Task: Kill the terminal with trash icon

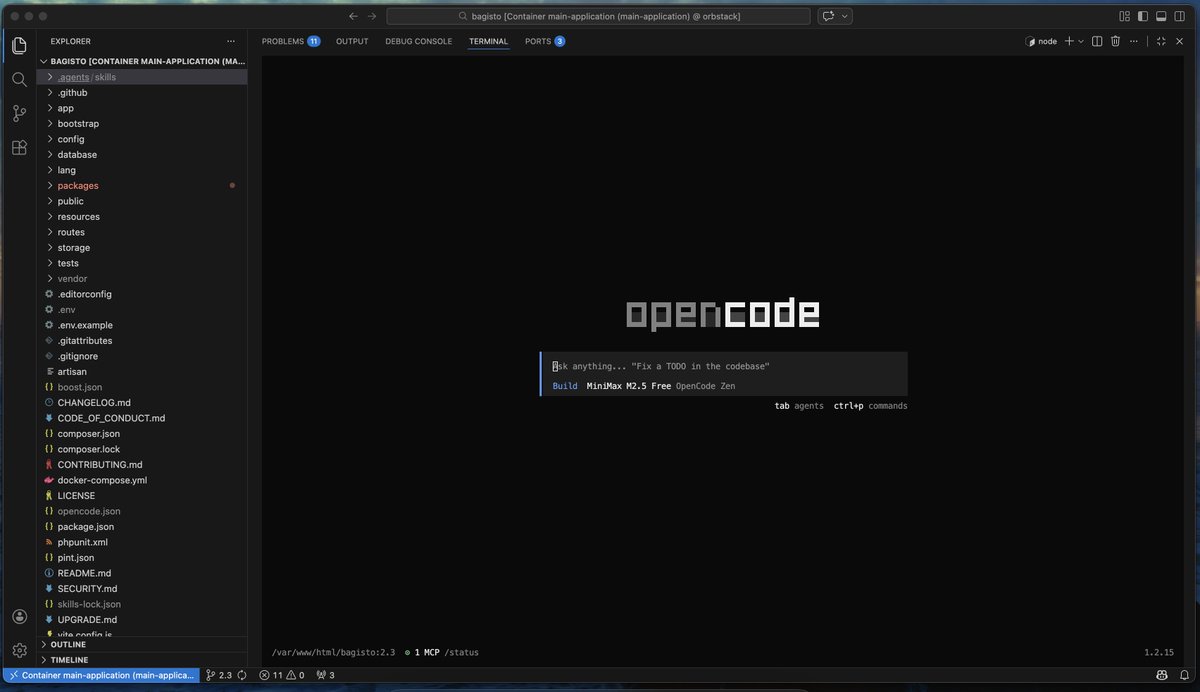Action: tap(1115, 41)
